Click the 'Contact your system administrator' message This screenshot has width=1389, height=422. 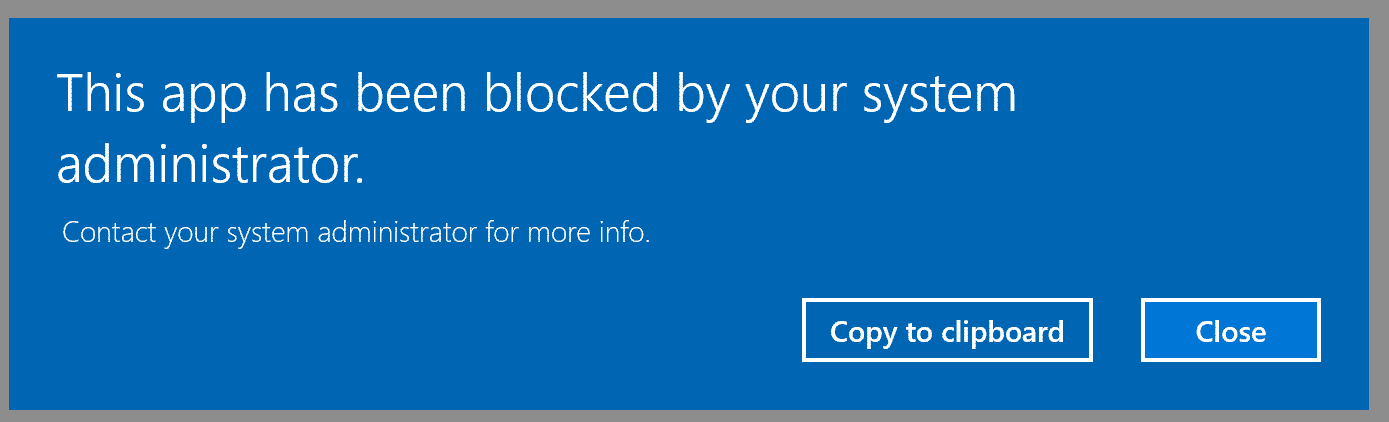[356, 234]
